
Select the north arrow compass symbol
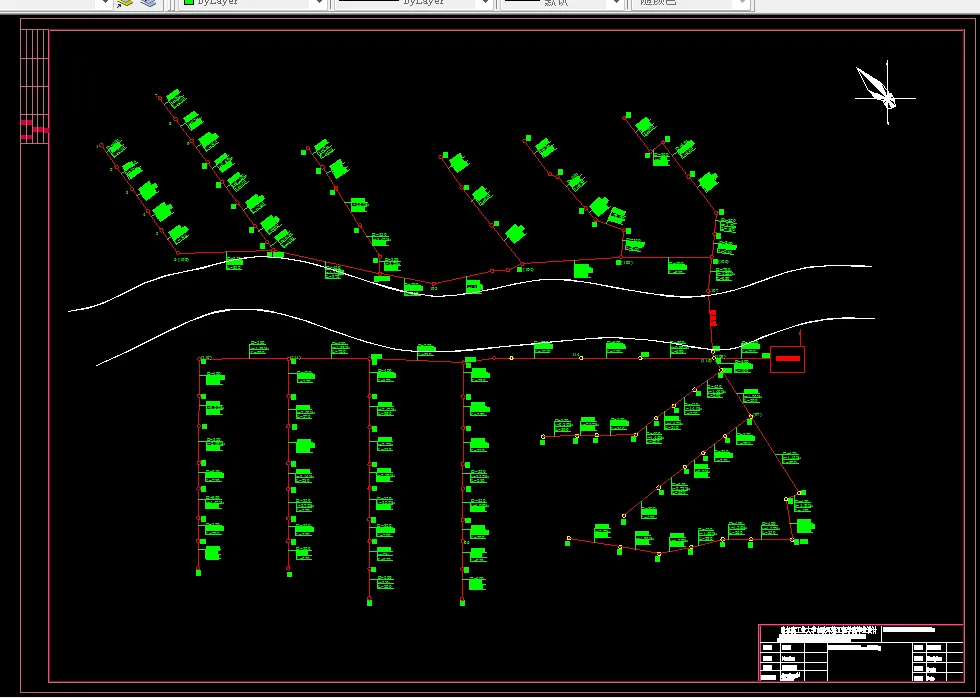coord(885,92)
